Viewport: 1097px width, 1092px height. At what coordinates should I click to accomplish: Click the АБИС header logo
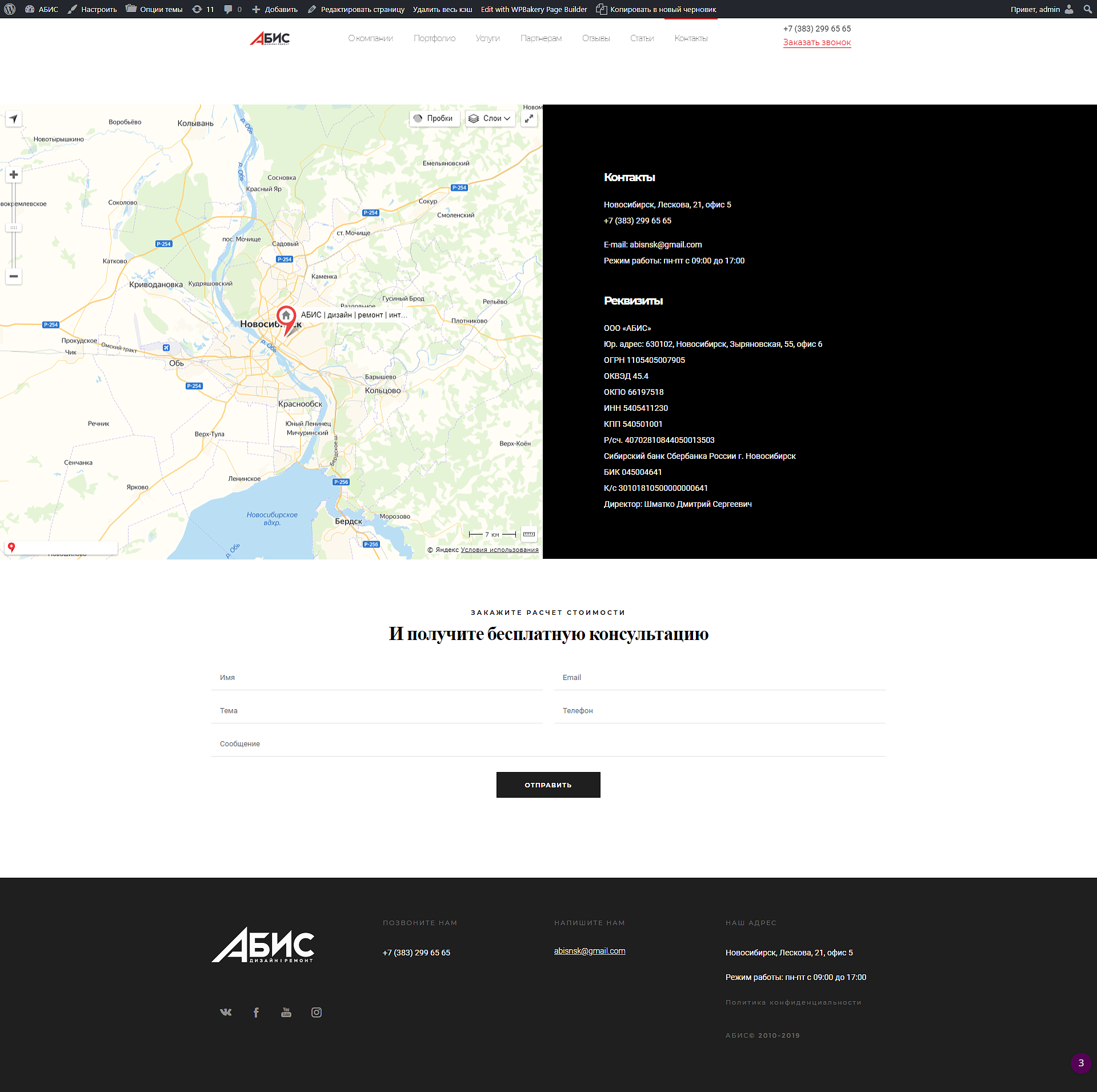pyautogui.click(x=270, y=38)
